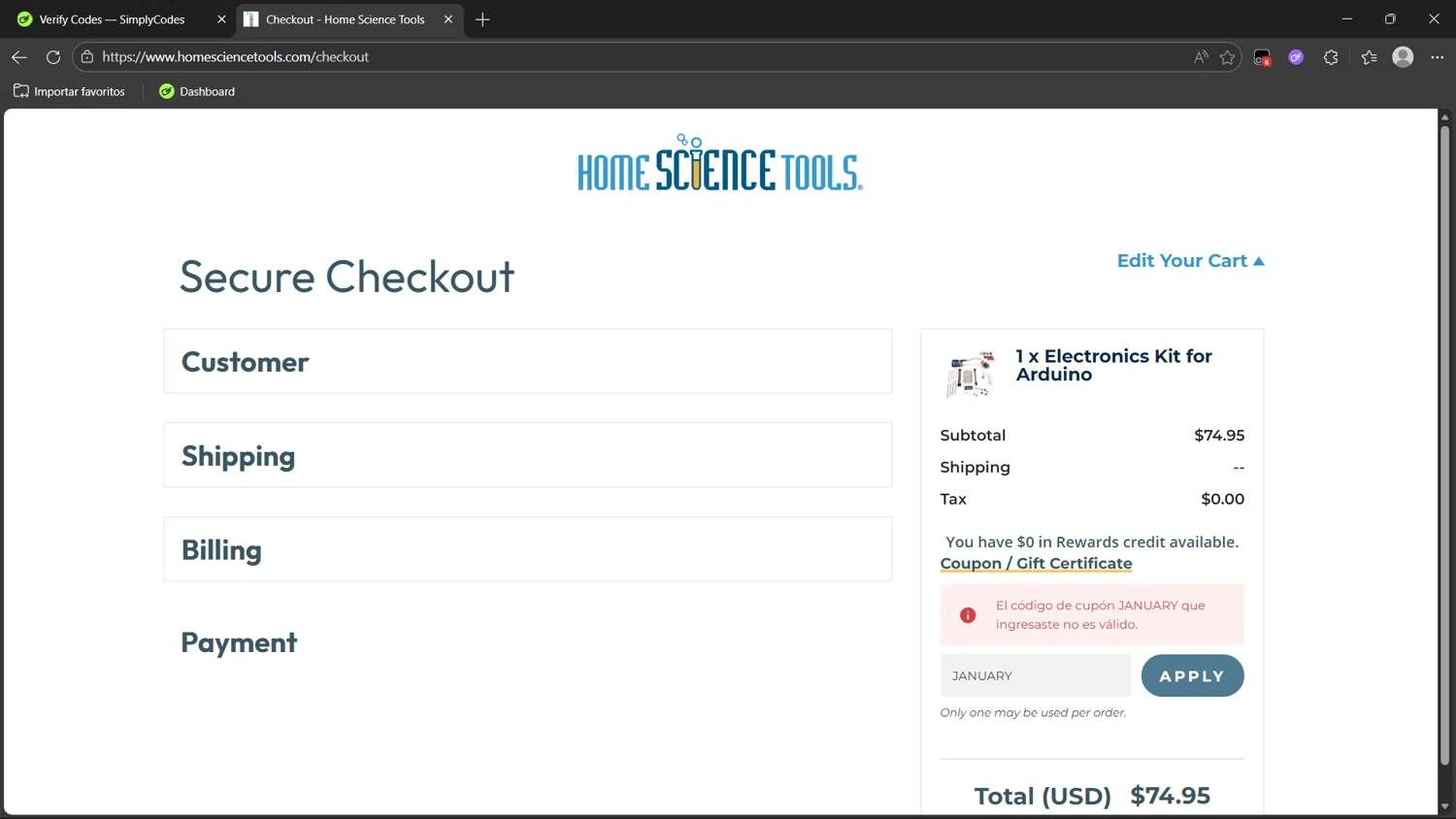The height and width of the screenshot is (819, 1456).
Task: Expand the Billing checkout section
Action: point(528,549)
